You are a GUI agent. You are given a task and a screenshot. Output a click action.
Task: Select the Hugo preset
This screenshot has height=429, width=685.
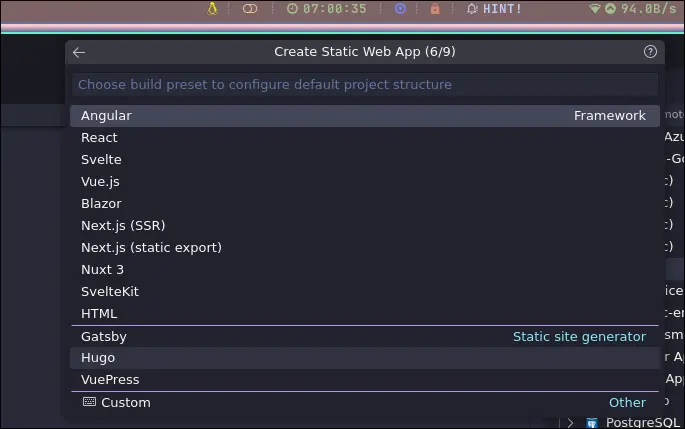pyautogui.click(x=365, y=358)
